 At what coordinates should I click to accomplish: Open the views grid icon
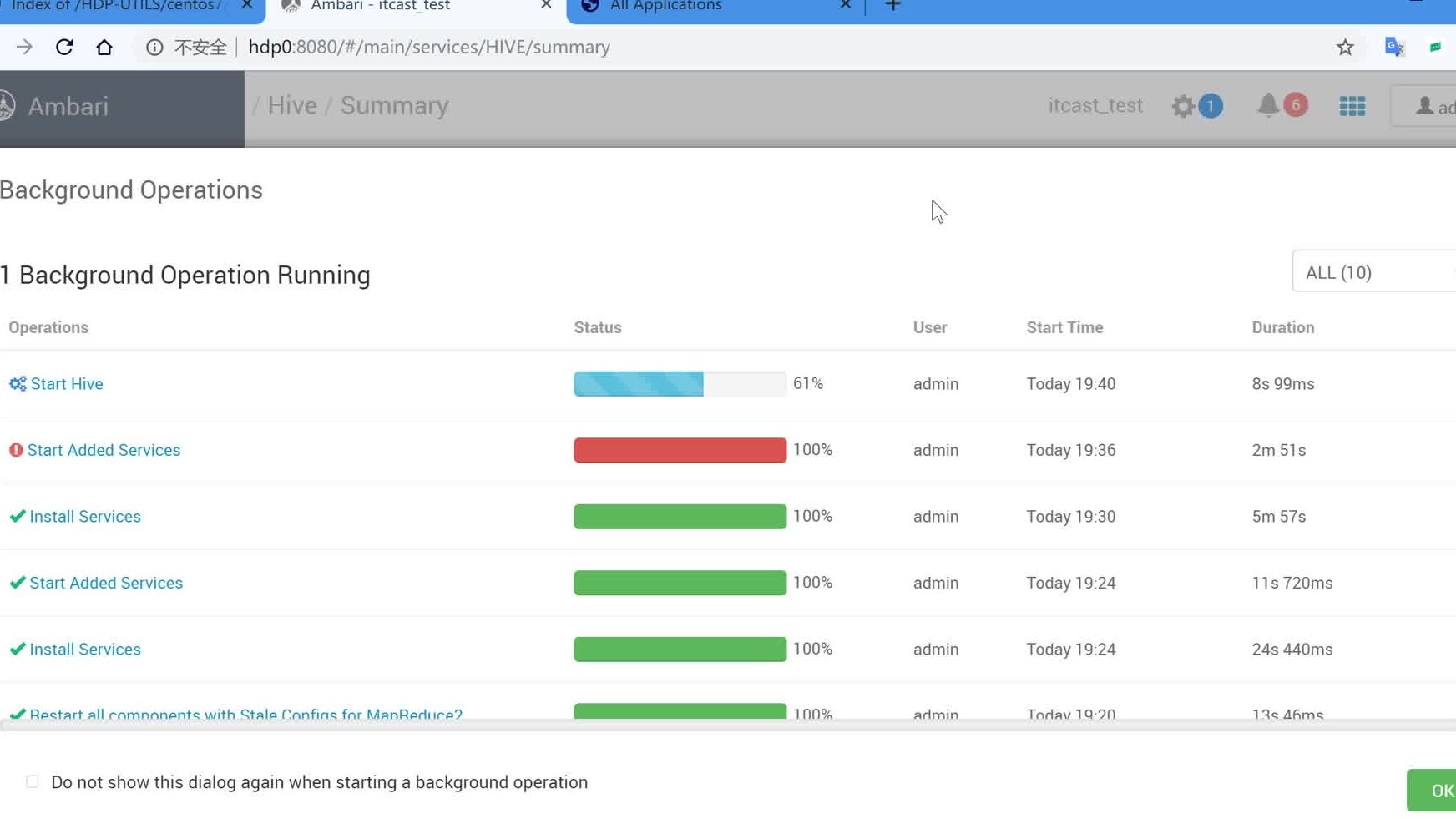tap(1352, 106)
